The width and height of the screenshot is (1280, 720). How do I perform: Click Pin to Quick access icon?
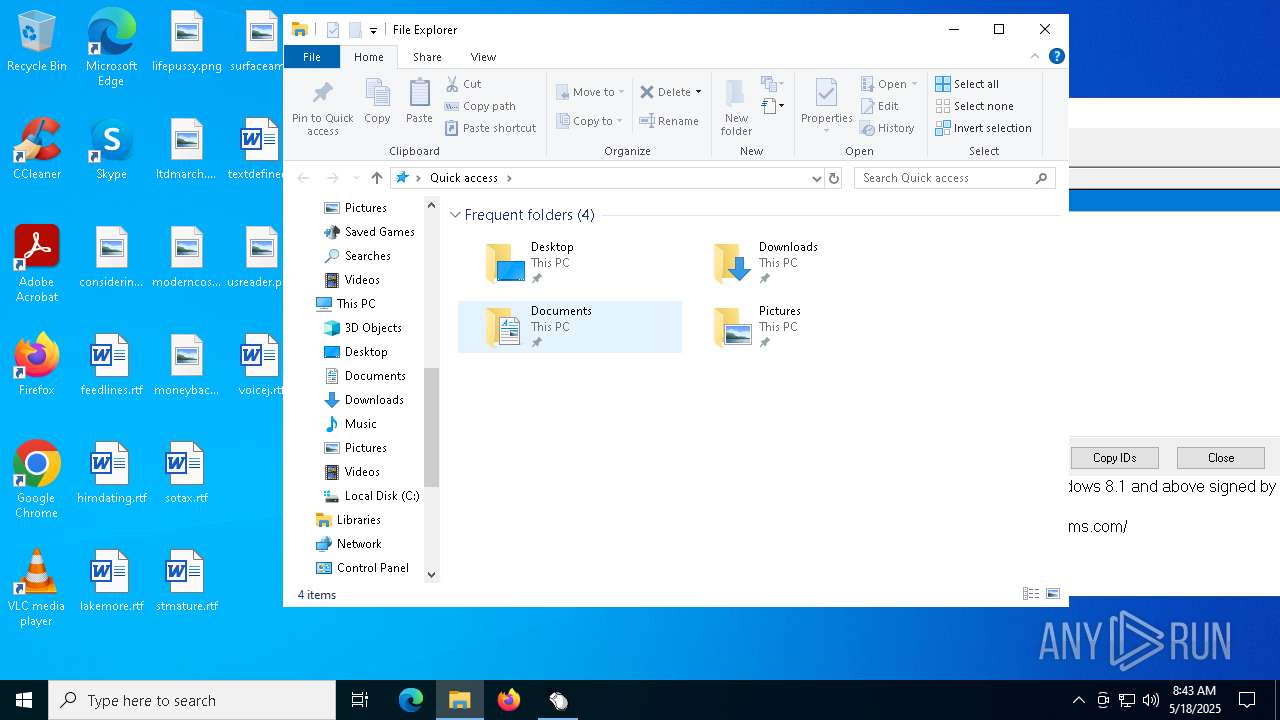tap(322, 108)
